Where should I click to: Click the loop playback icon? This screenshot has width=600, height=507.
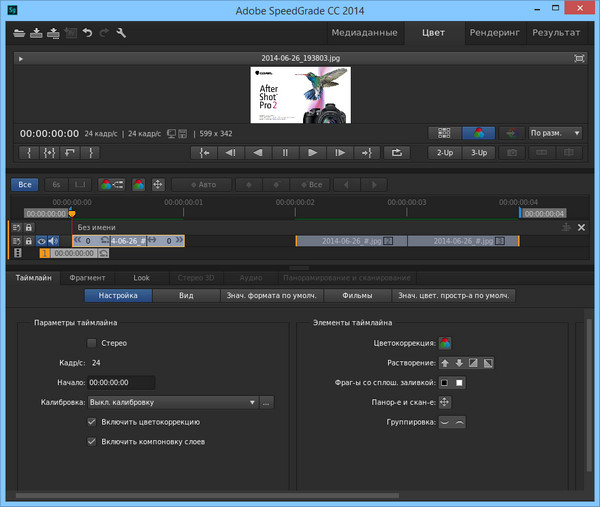click(396, 153)
